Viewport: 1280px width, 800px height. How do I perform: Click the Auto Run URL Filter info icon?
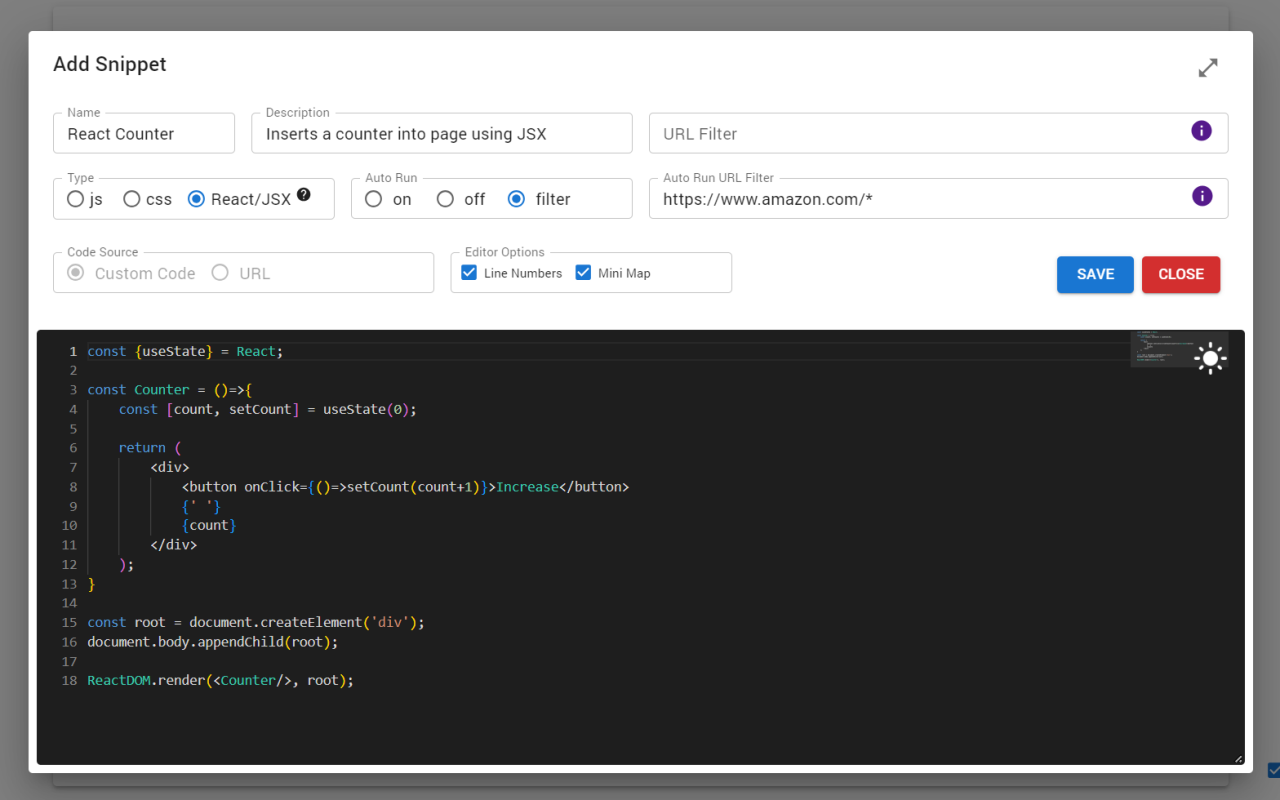[x=1201, y=196]
